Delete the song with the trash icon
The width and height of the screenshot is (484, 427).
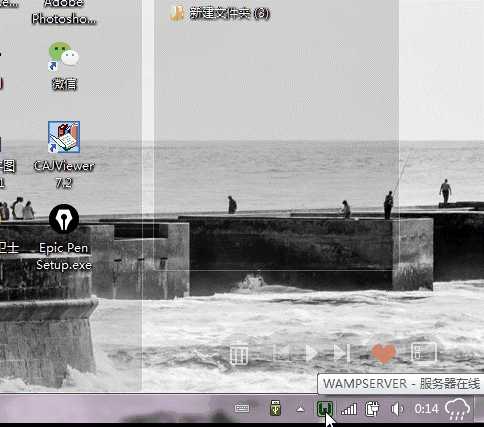point(239,354)
